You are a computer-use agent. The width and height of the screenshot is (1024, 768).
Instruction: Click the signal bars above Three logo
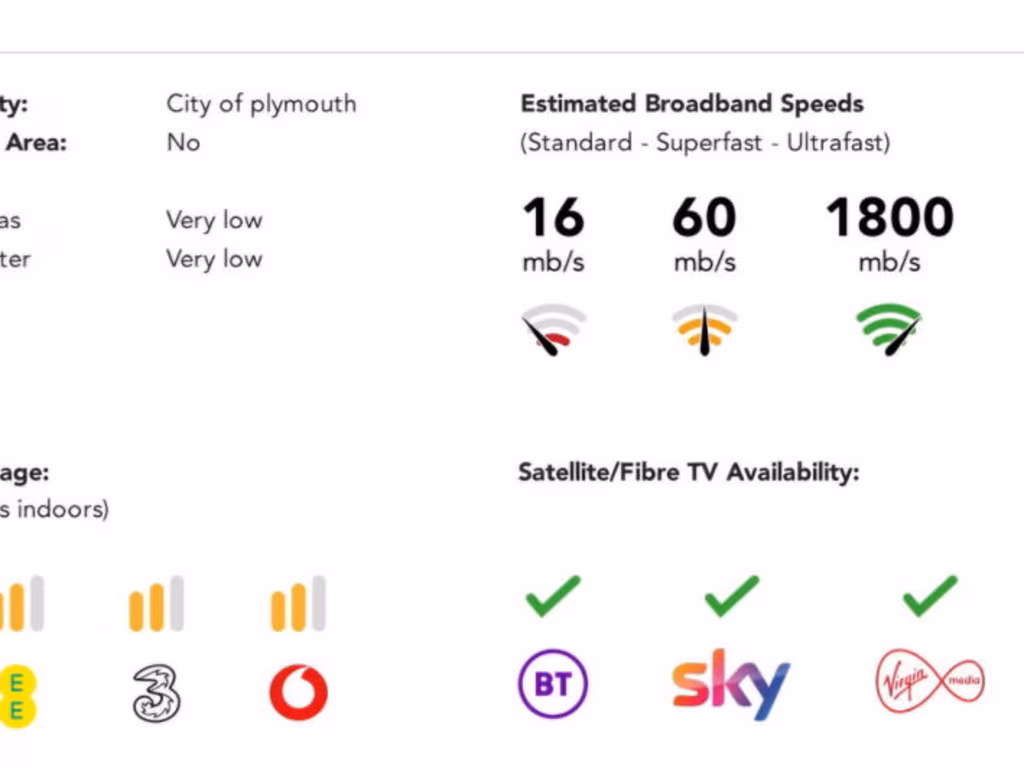[x=156, y=604]
